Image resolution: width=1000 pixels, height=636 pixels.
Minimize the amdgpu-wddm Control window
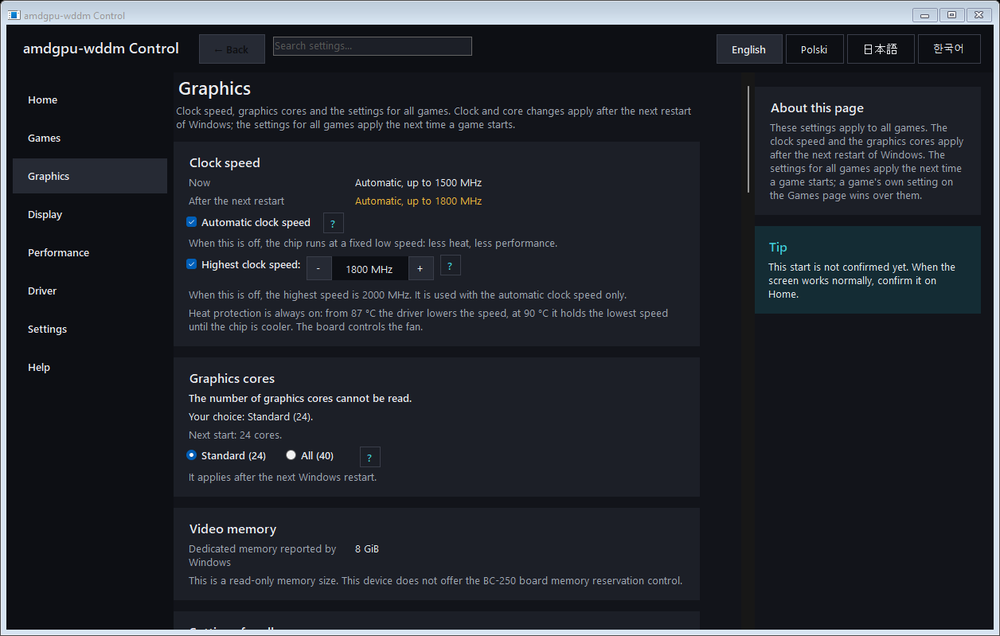pyautogui.click(x=924, y=15)
